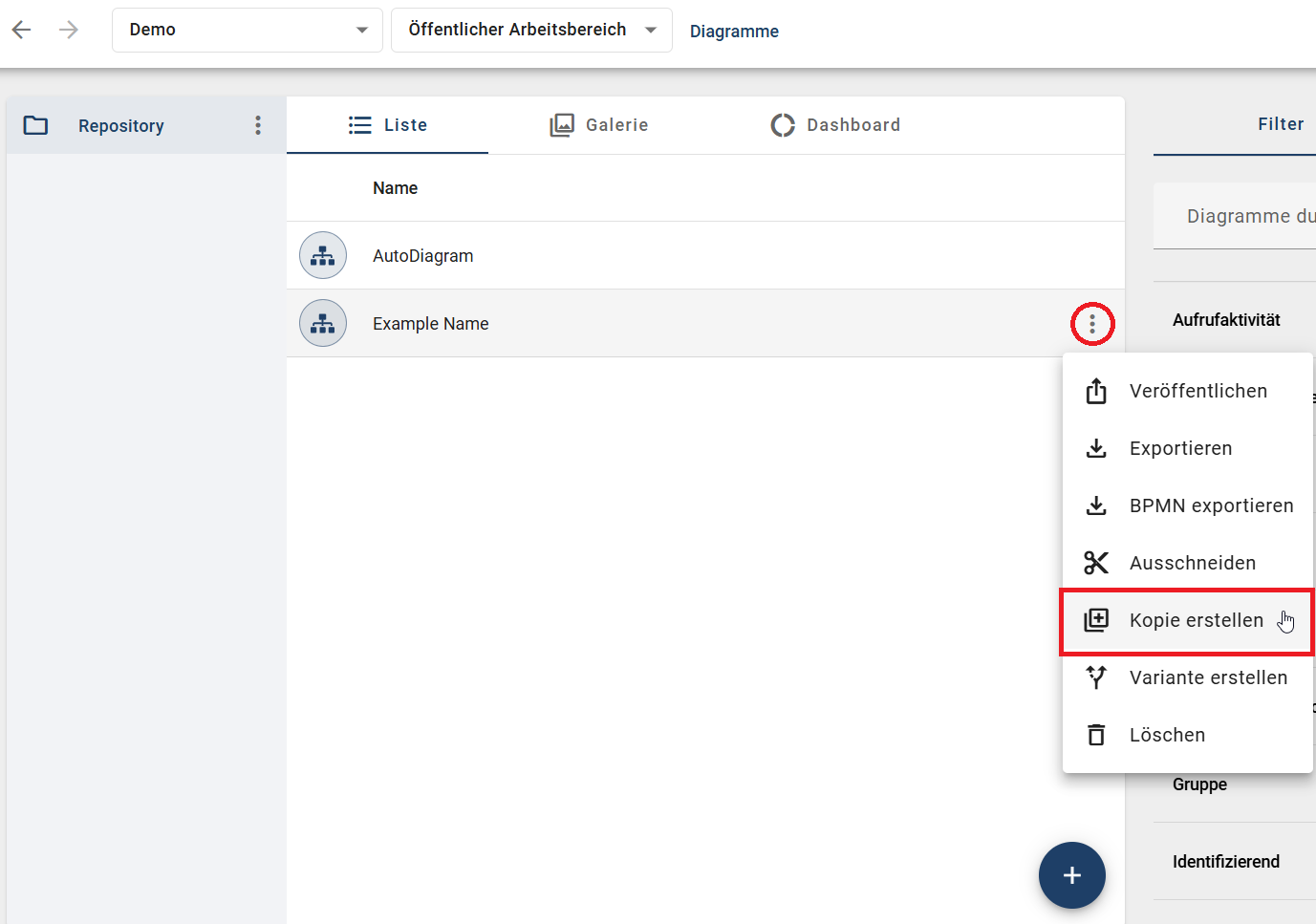This screenshot has height=924, width=1316.
Task: Switch to the Galerie tab
Action: (x=599, y=125)
